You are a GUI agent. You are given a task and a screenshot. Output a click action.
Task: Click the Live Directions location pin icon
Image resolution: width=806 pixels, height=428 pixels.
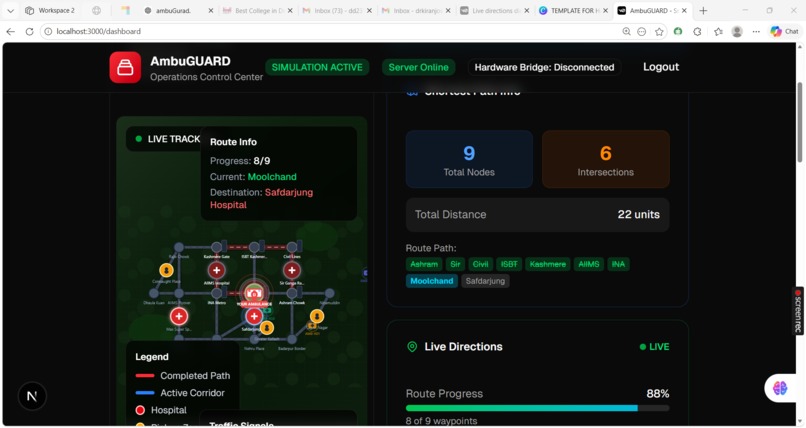point(412,347)
